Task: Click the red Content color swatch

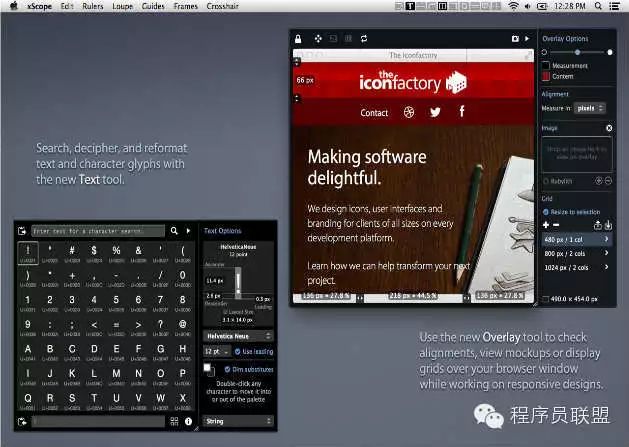Action: (546, 76)
